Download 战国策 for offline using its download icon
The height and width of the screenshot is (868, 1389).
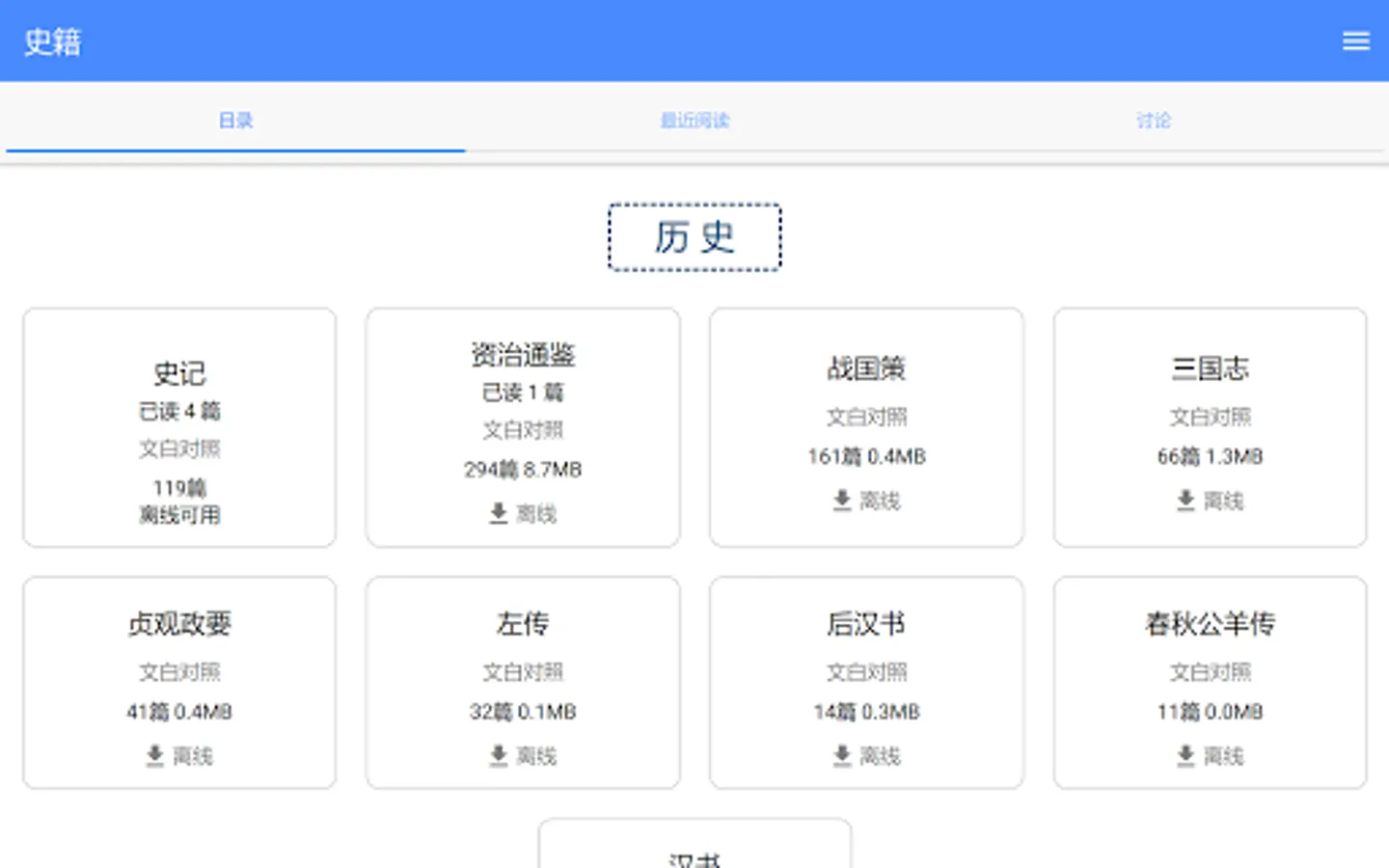coord(842,500)
